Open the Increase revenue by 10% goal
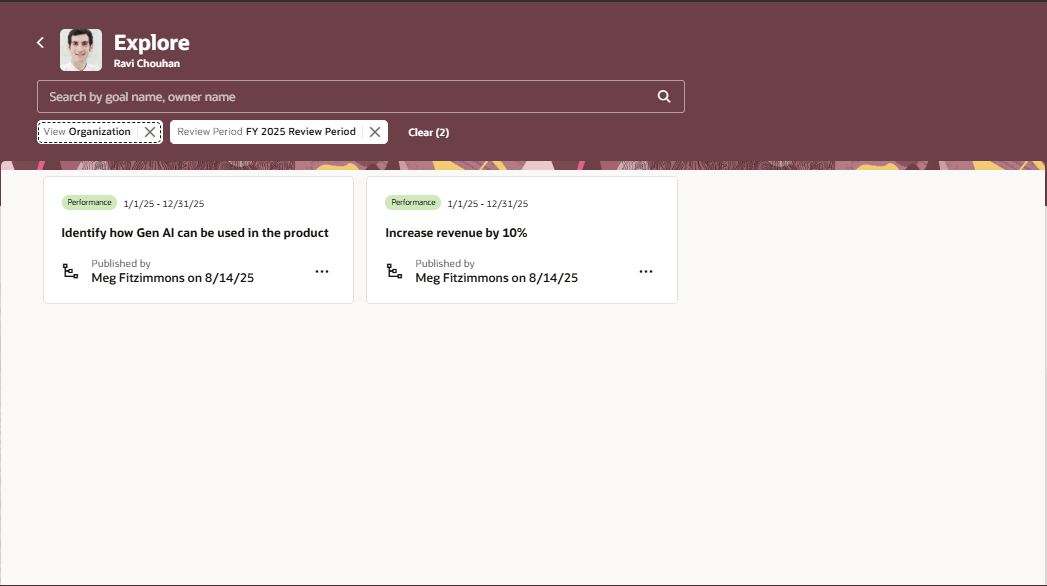Image resolution: width=1047 pixels, height=586 pixels. [455, 232]
